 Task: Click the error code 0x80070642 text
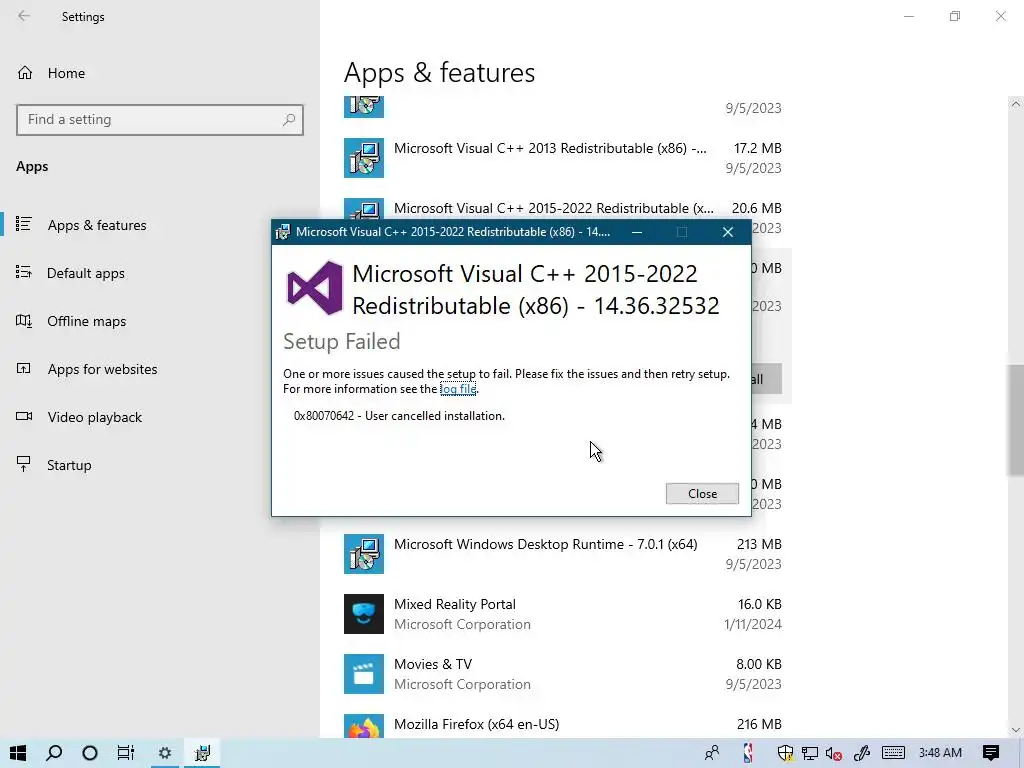[x=324, y=416]
